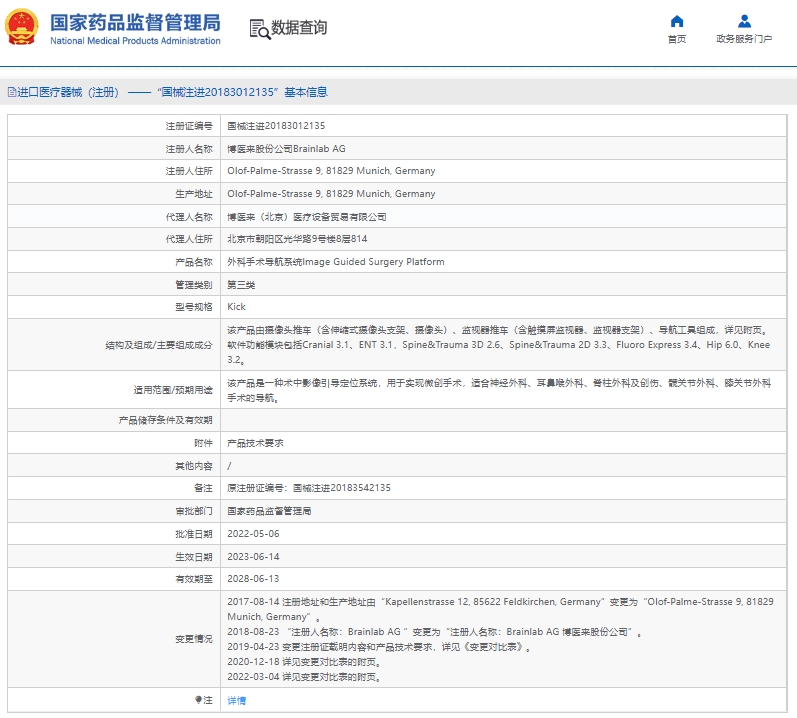Click the 结构及组成 description text
797x718 pixels.
coord(499,345)
